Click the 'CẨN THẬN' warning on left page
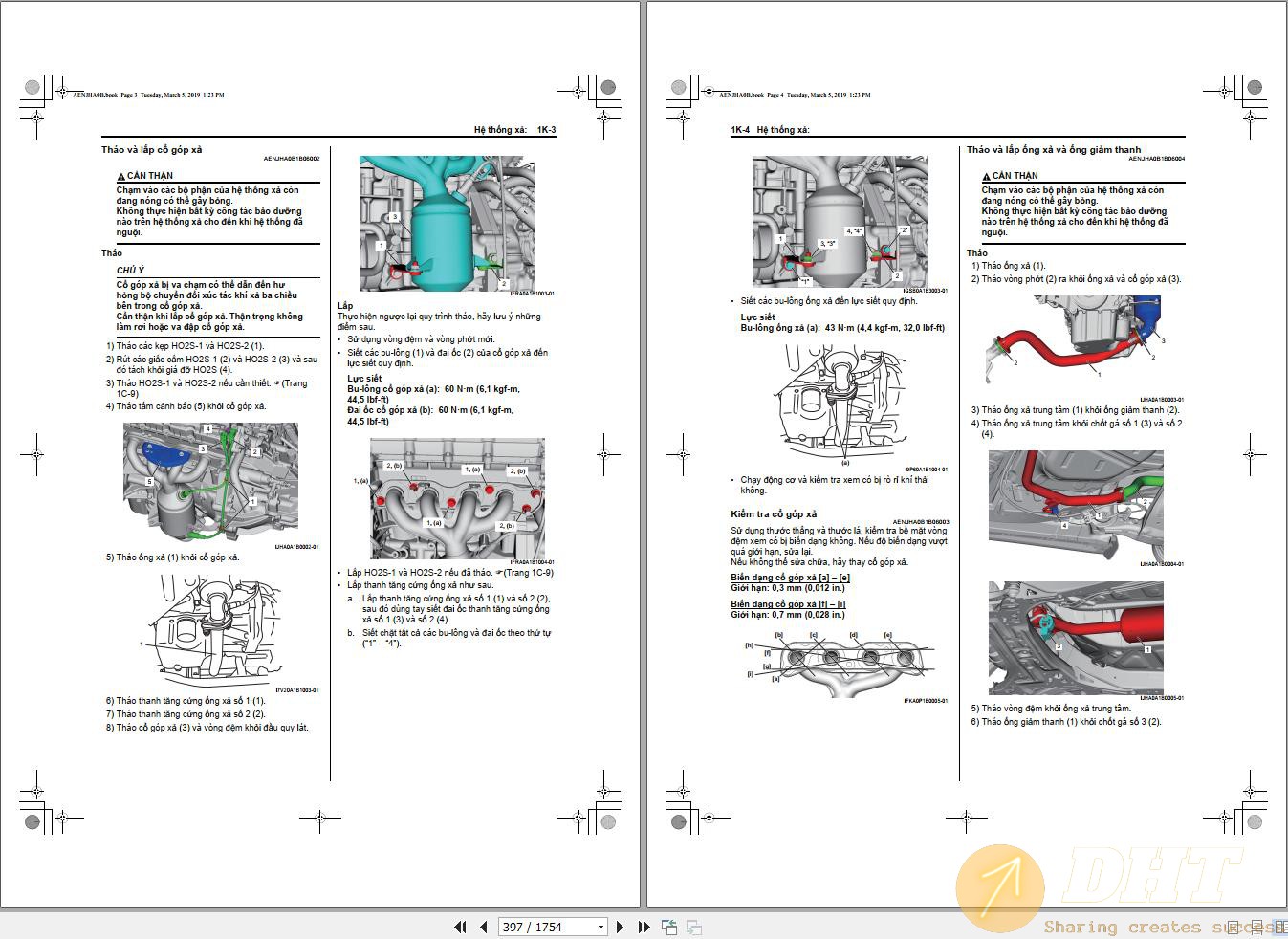The image size is (1288, 939). pyautogui.click(x=144, y=176)
